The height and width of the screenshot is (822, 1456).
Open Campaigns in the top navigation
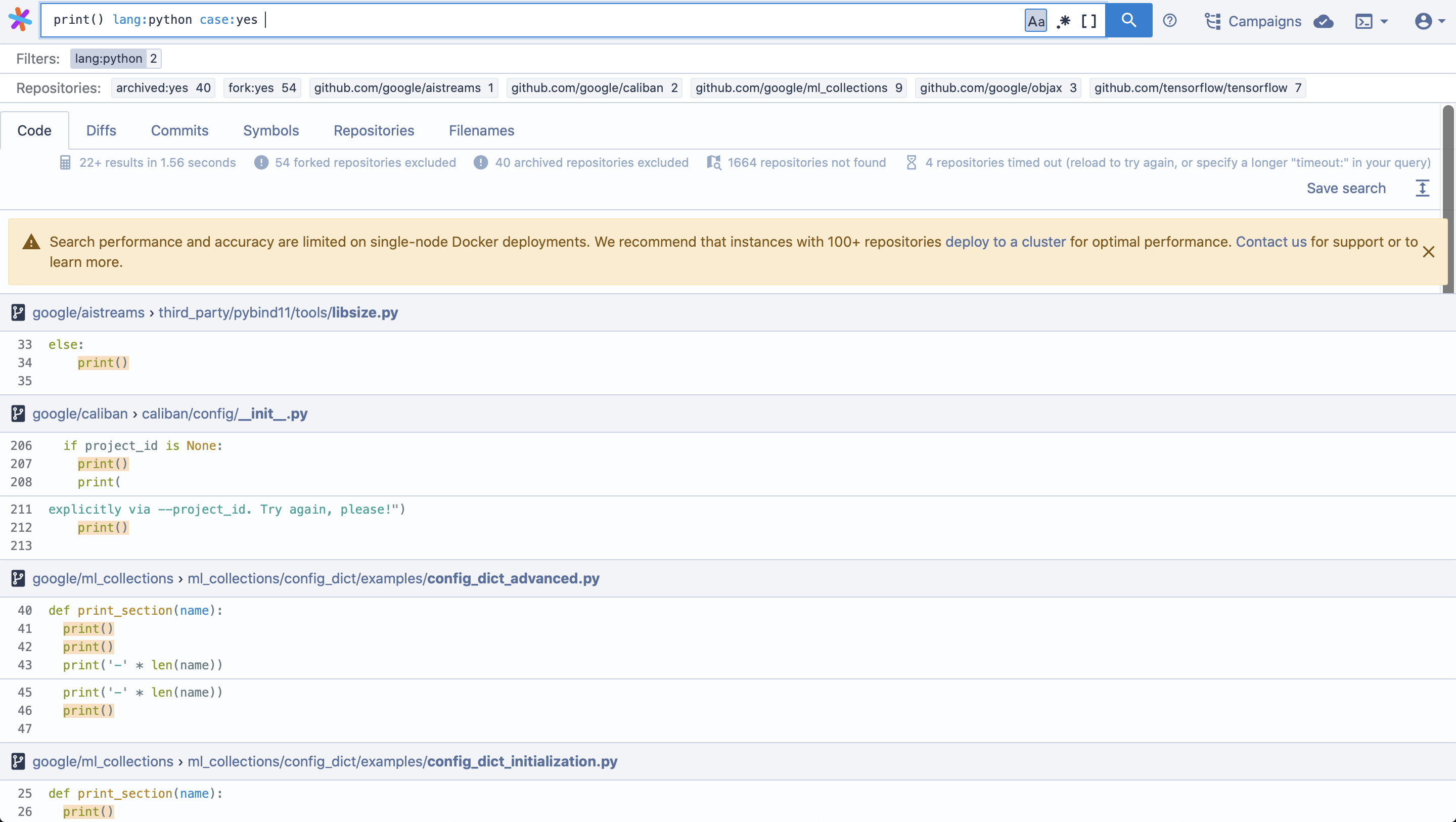pyautogui.click(x=1253, y=21)
